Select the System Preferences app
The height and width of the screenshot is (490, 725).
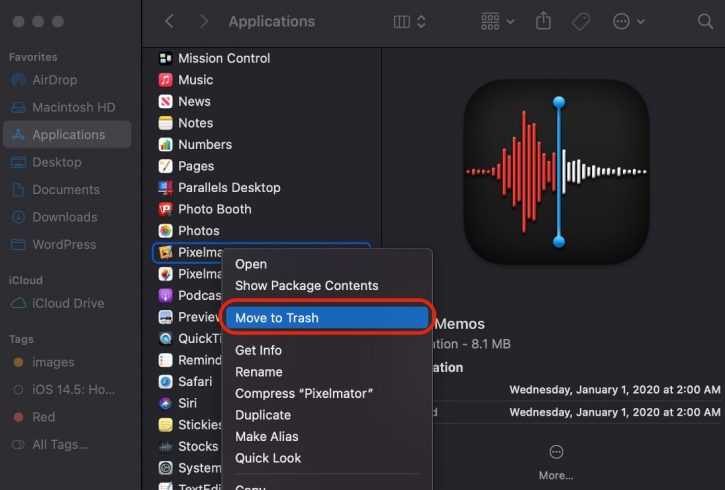[188, 468]
